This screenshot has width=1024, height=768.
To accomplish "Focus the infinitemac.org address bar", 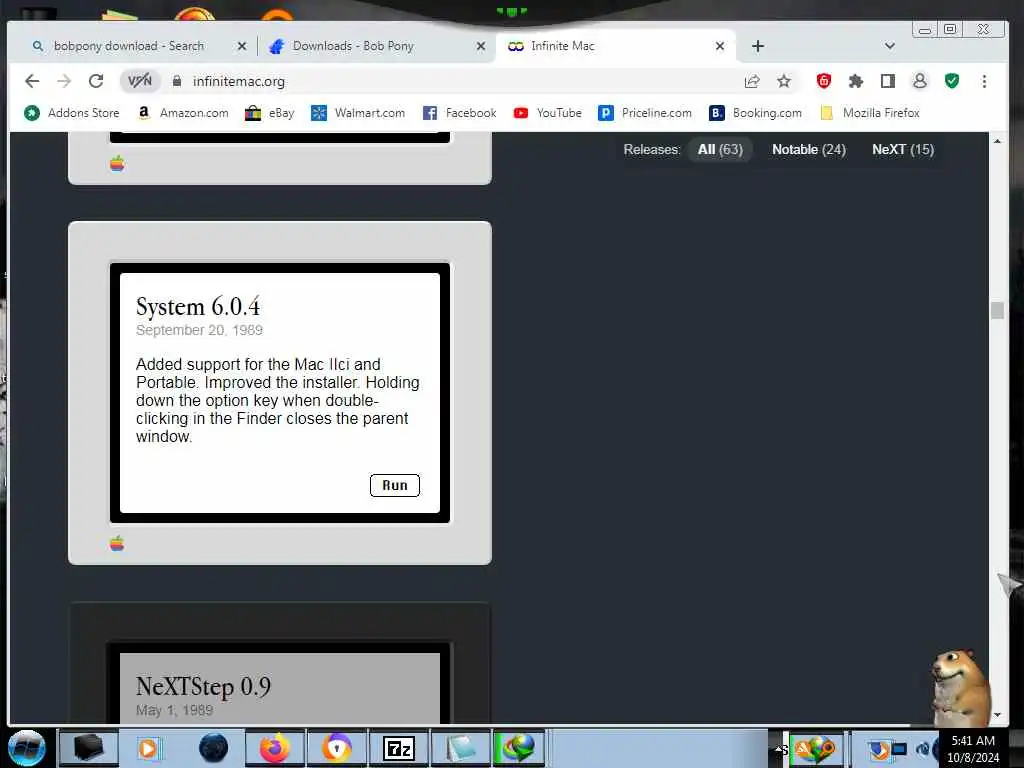I will [457, 81].
